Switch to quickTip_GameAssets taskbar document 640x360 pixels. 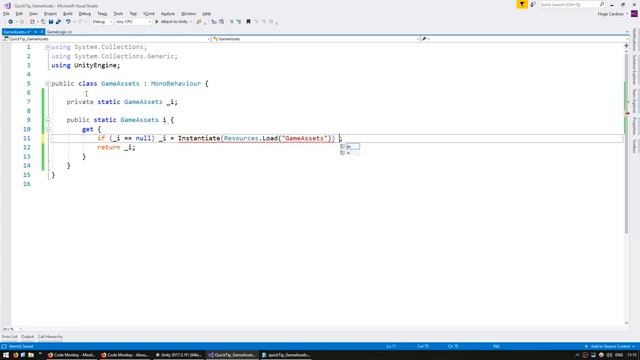click(x=286, y=355)
